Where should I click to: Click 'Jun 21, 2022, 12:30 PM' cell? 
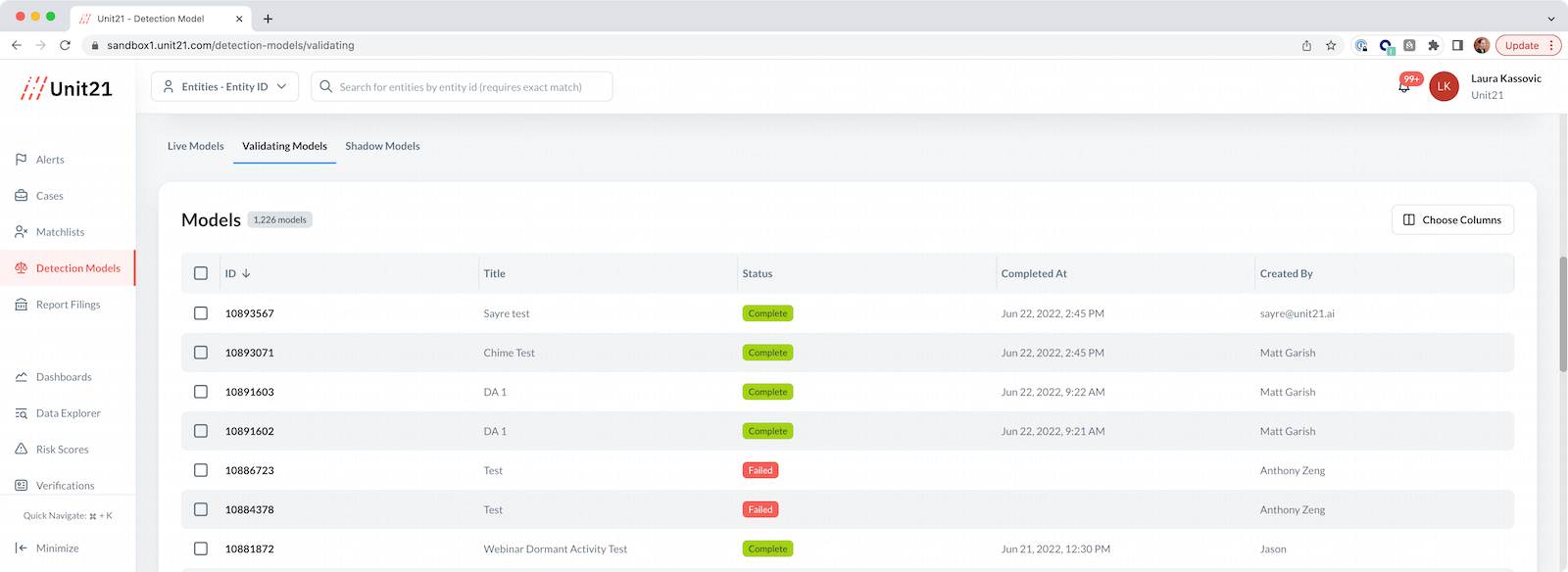coord(1055,548)
